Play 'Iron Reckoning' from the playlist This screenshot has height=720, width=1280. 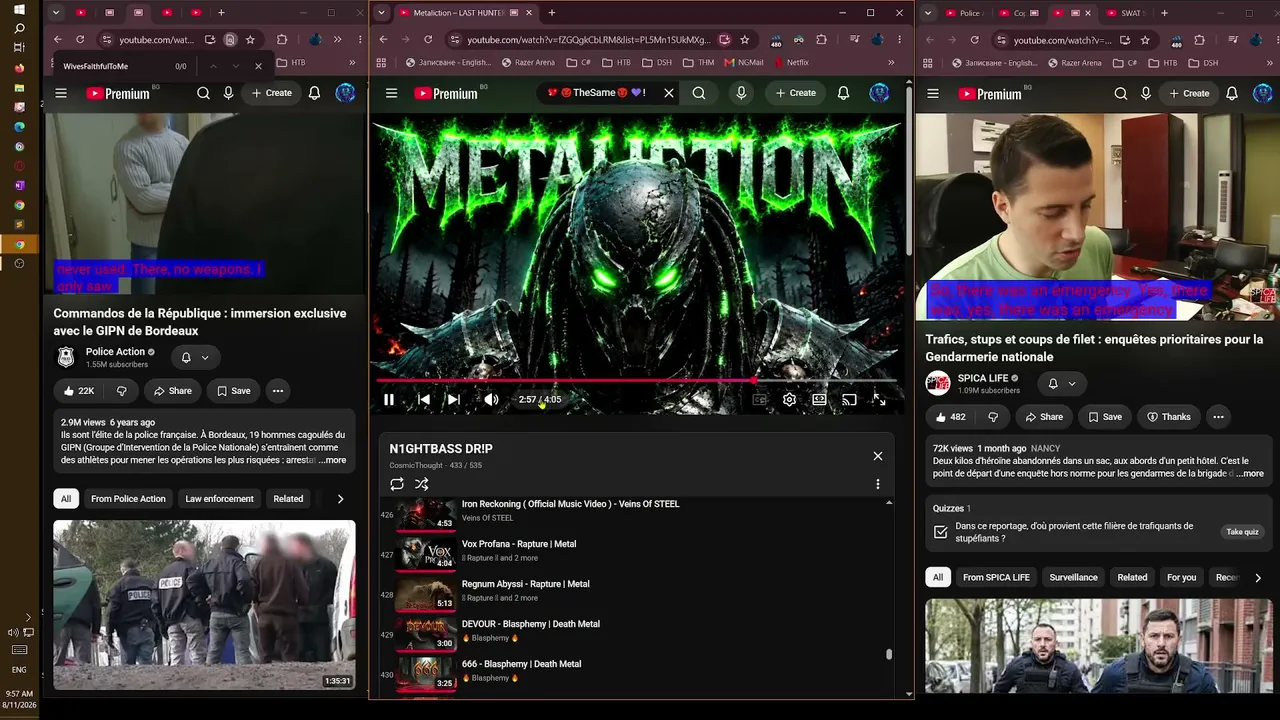tap(570, 504)
